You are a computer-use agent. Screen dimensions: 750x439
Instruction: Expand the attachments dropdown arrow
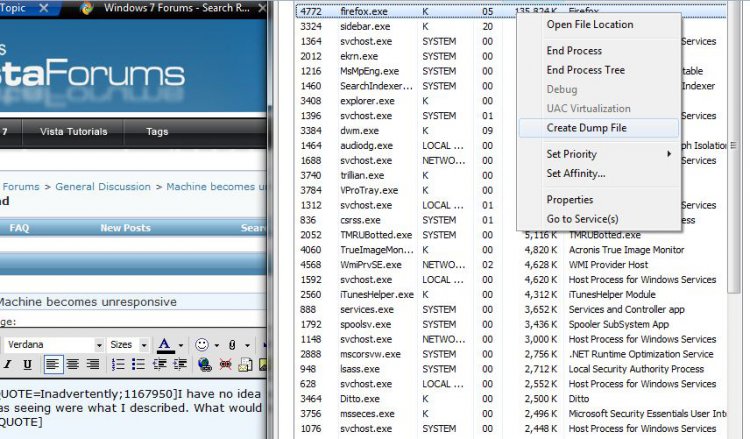click(247, 345)
